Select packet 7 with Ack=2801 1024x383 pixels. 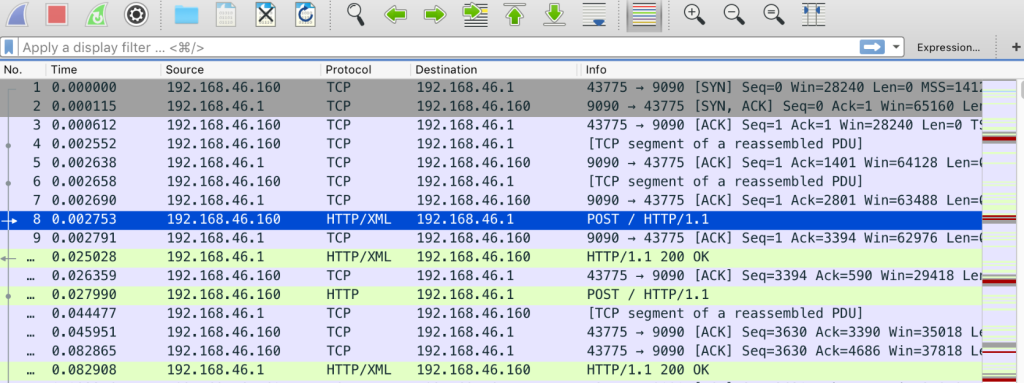pos(490,201)
